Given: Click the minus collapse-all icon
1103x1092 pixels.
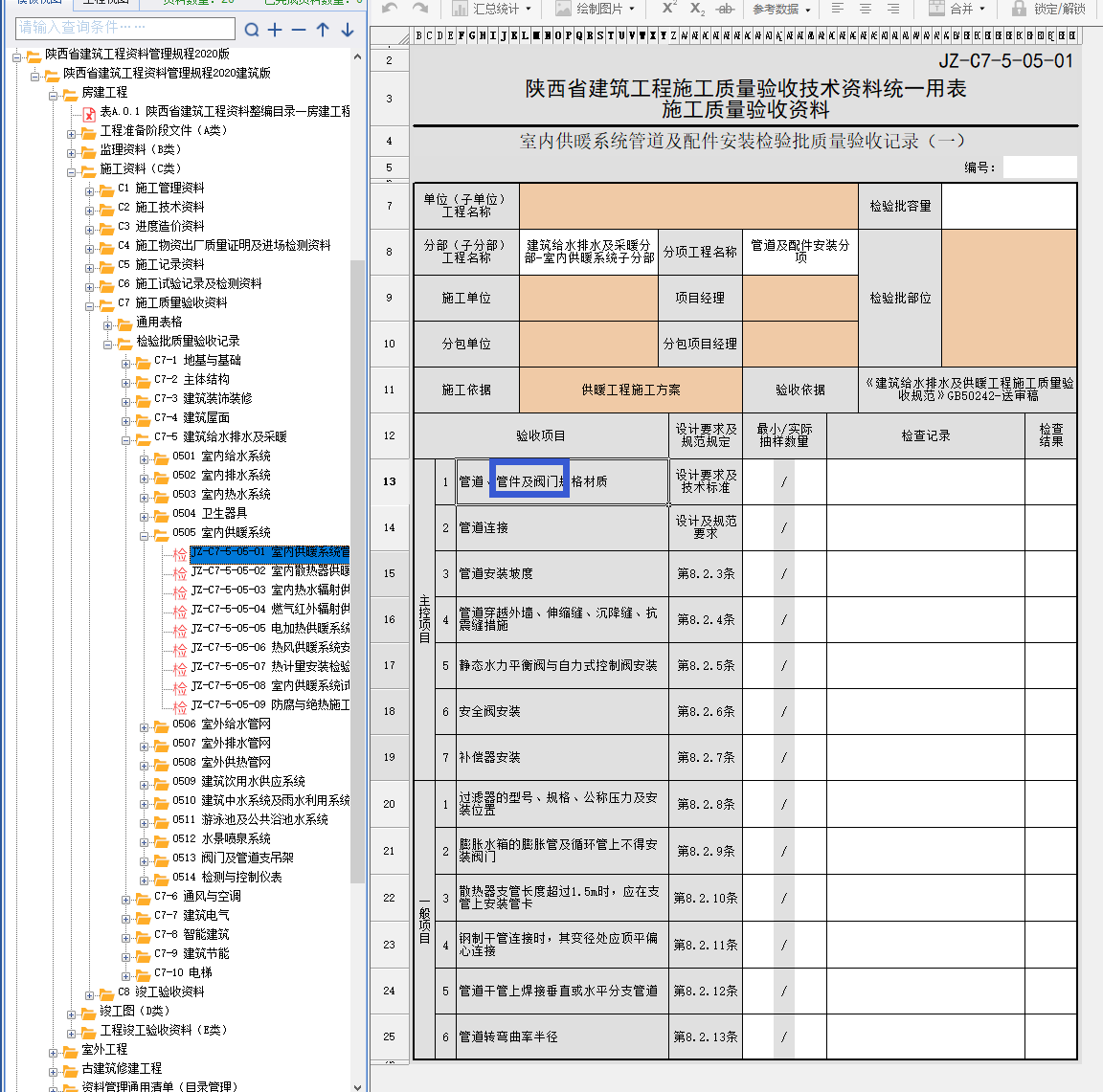Looking at the screenshot, I should click(299, 30).
